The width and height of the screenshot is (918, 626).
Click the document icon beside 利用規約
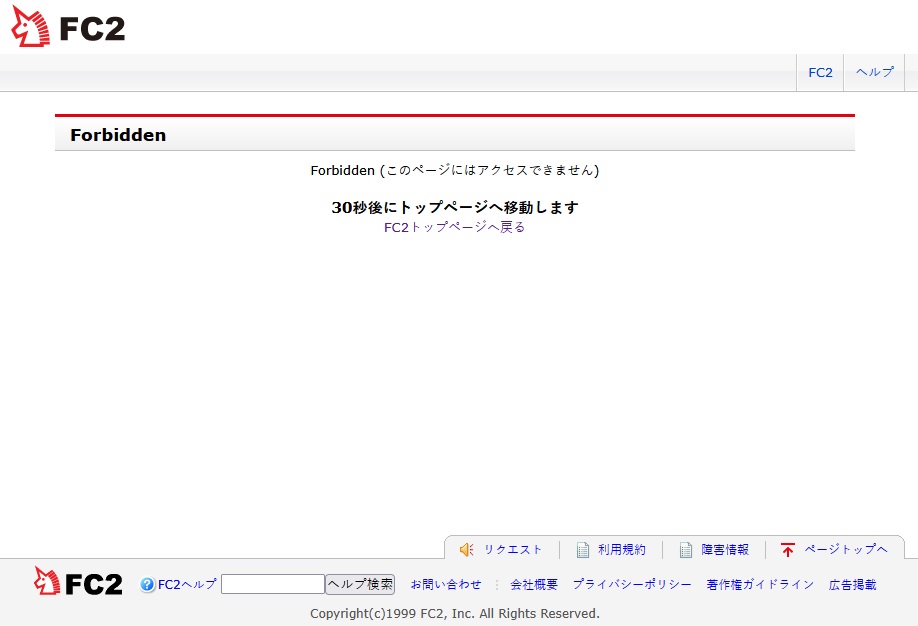(x=583, y=550)
